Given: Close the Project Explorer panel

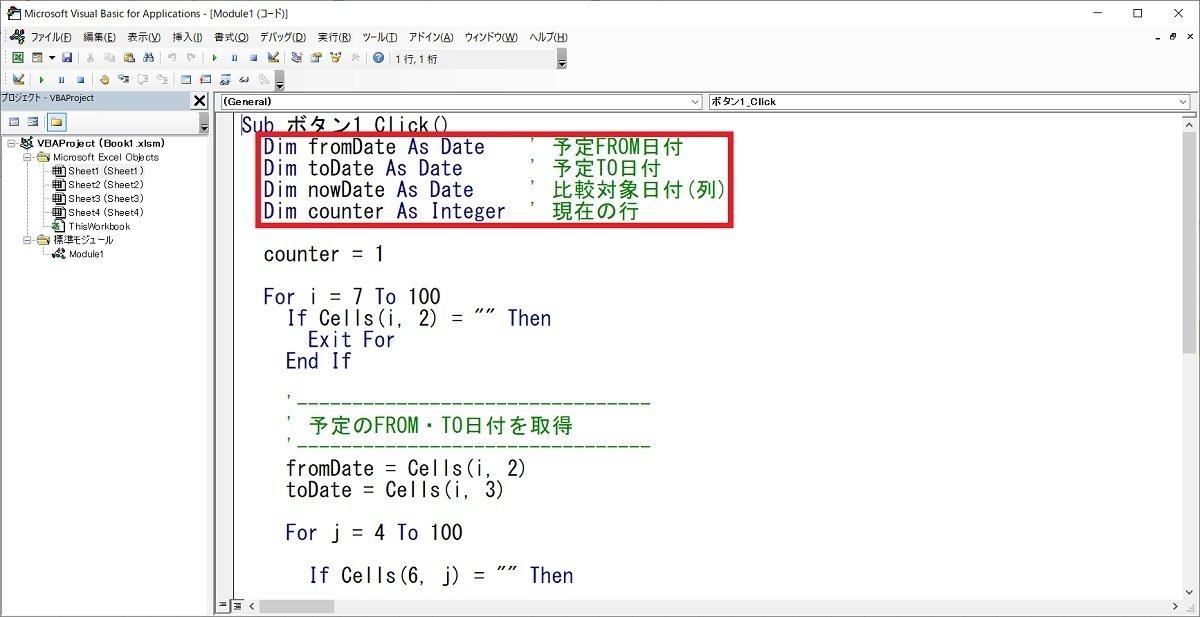Looking at the screenshot, I should [x=200, y=100].
